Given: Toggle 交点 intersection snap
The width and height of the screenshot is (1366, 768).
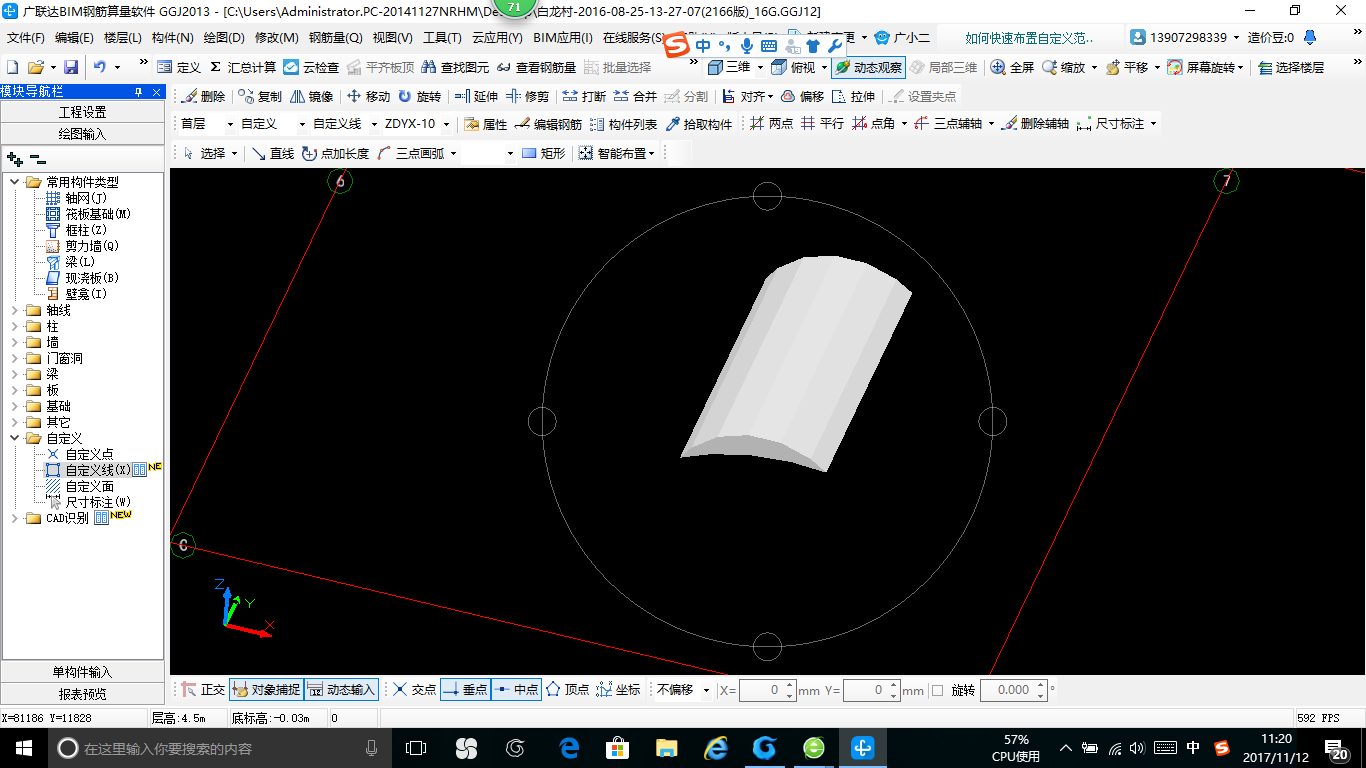Looking at the screenshot, I should click(414, 690).
